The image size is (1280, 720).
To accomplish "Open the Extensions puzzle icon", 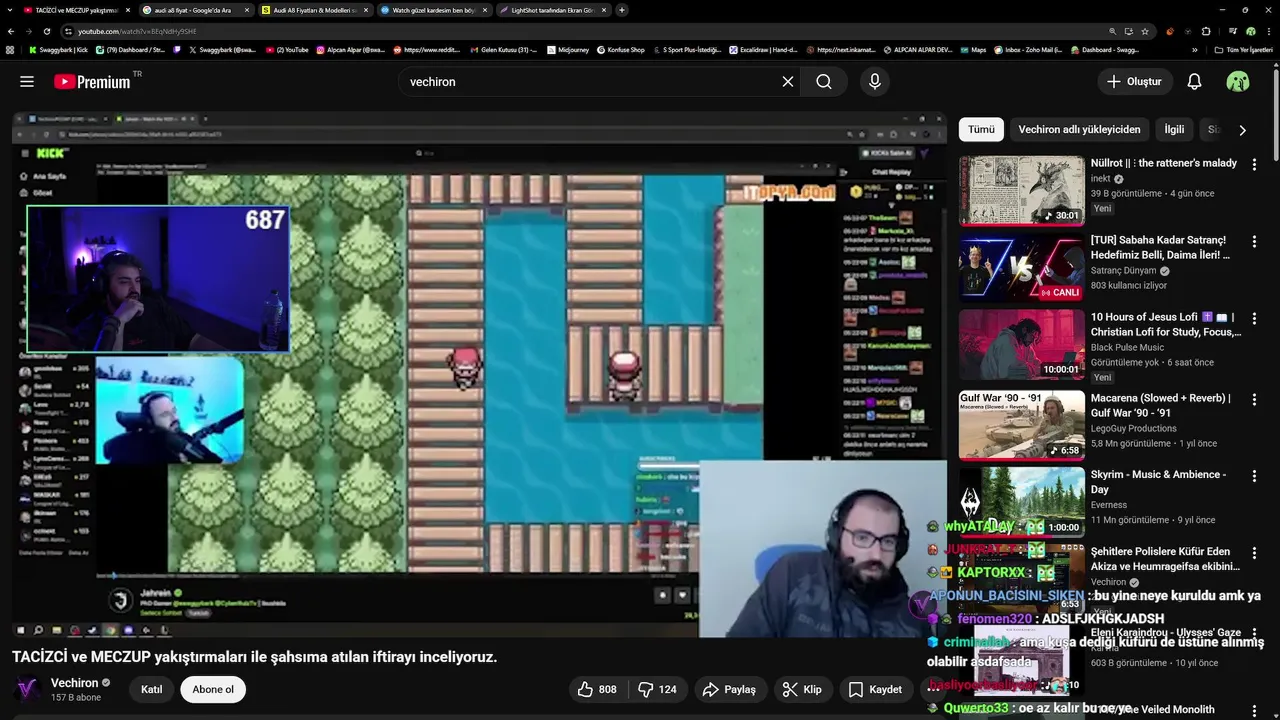I will [x=1206, y=31].
